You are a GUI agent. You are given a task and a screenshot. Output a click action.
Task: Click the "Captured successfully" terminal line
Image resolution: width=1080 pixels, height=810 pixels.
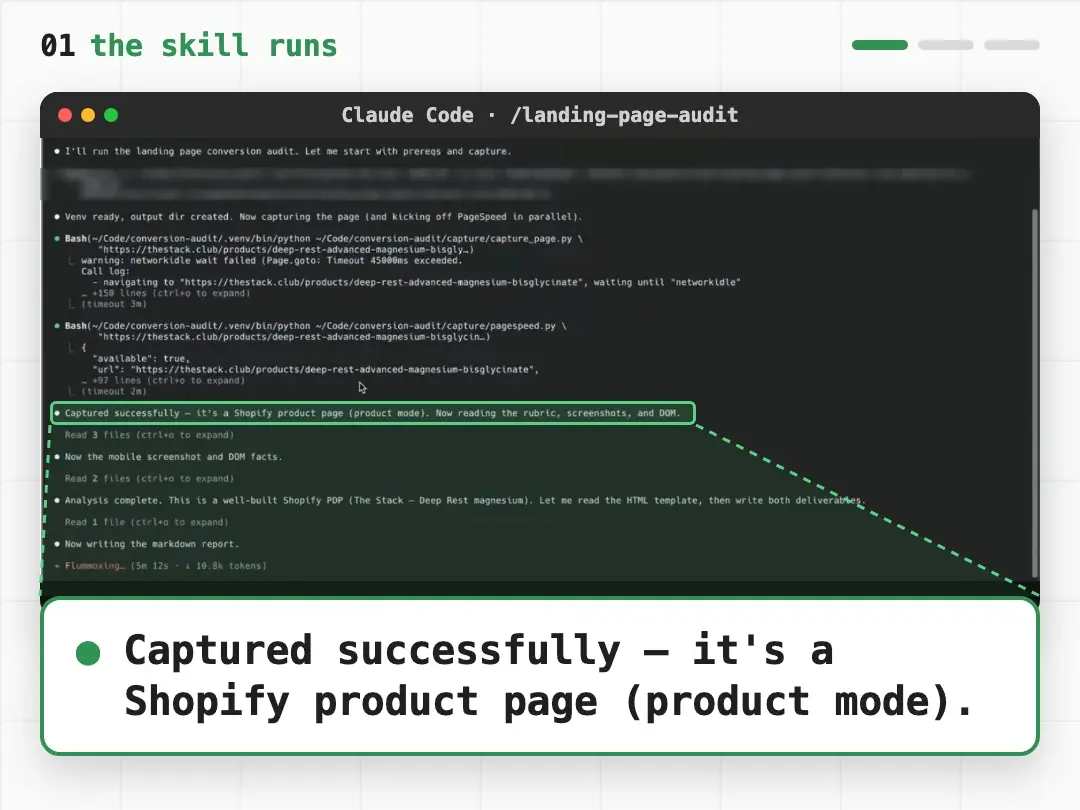tap(373, 413)
